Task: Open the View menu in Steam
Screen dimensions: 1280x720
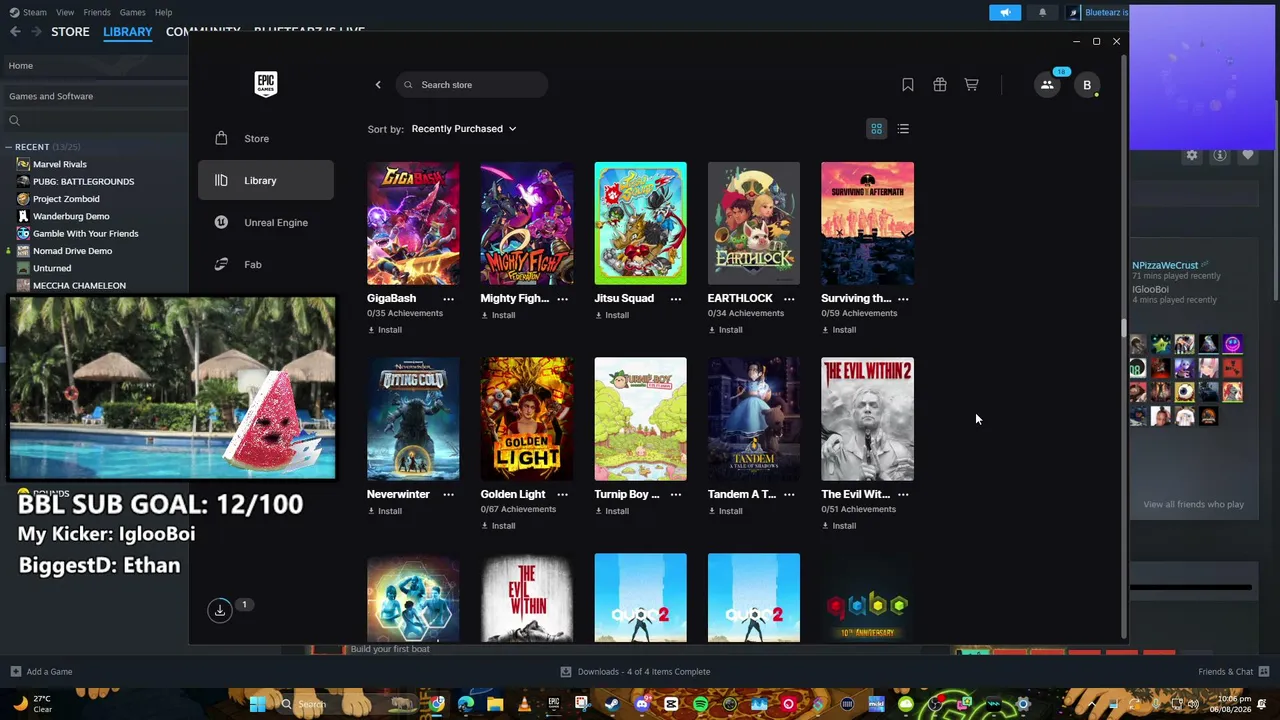Action: pyautogui.click(x=65, y=12)
